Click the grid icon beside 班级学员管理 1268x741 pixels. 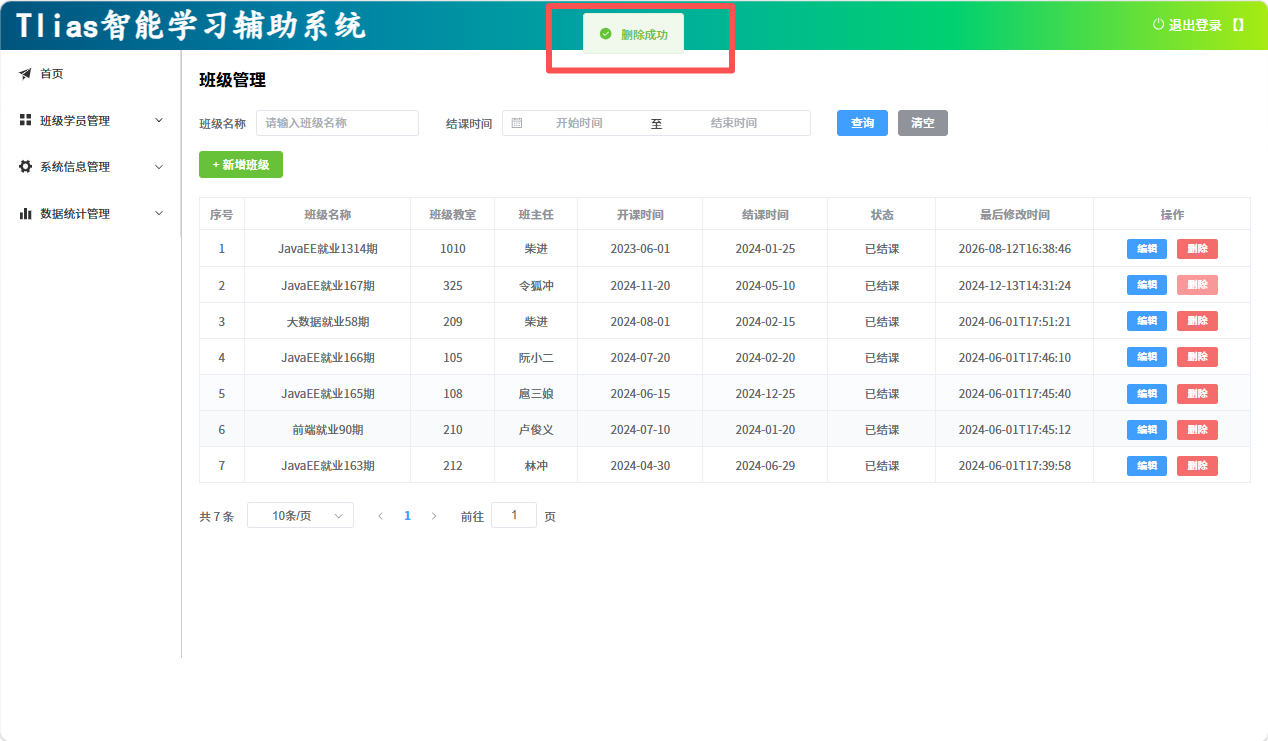(x=25, y=120)
